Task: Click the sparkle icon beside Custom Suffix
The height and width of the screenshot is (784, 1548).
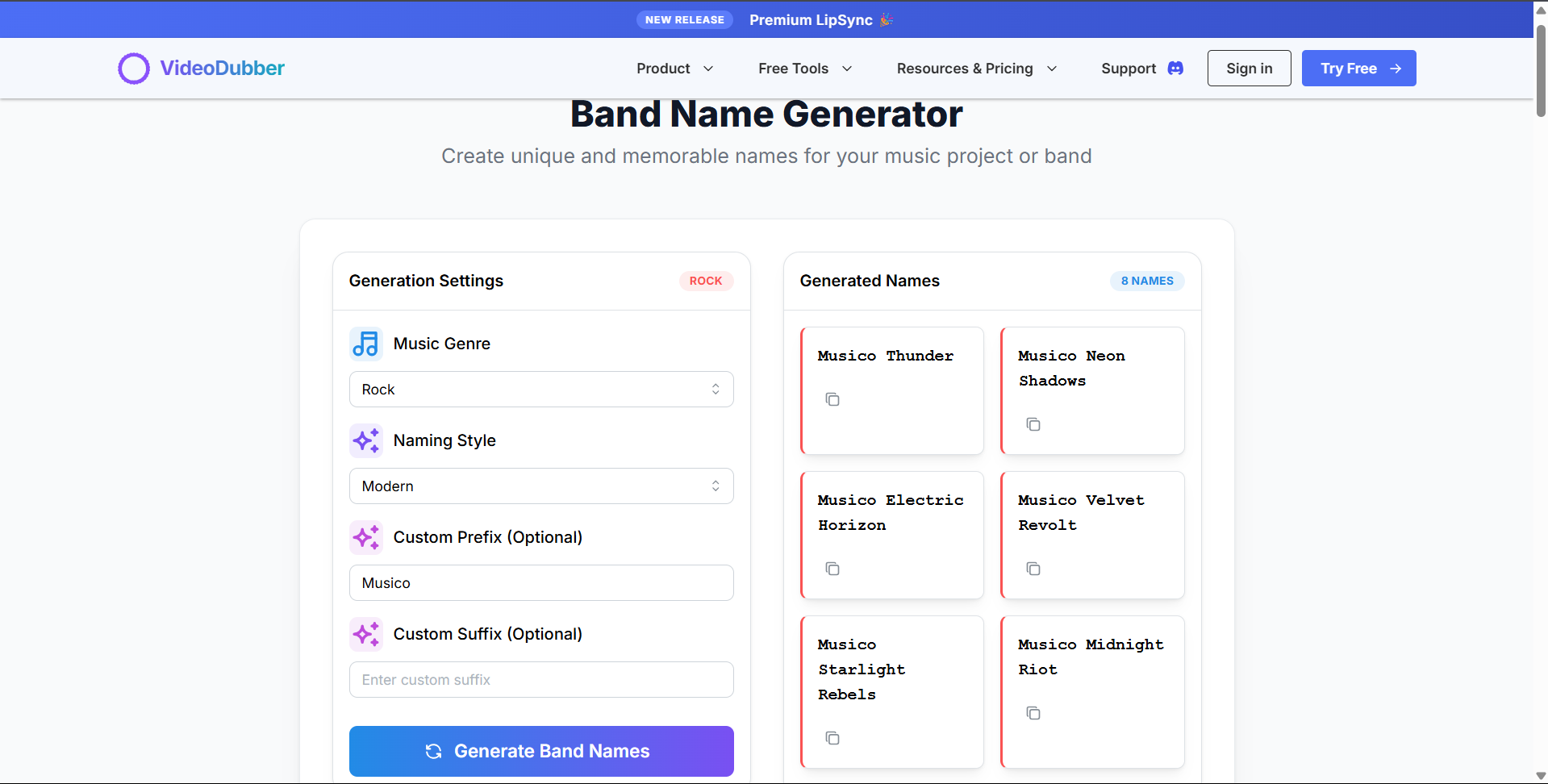Action: click(365, 634)
